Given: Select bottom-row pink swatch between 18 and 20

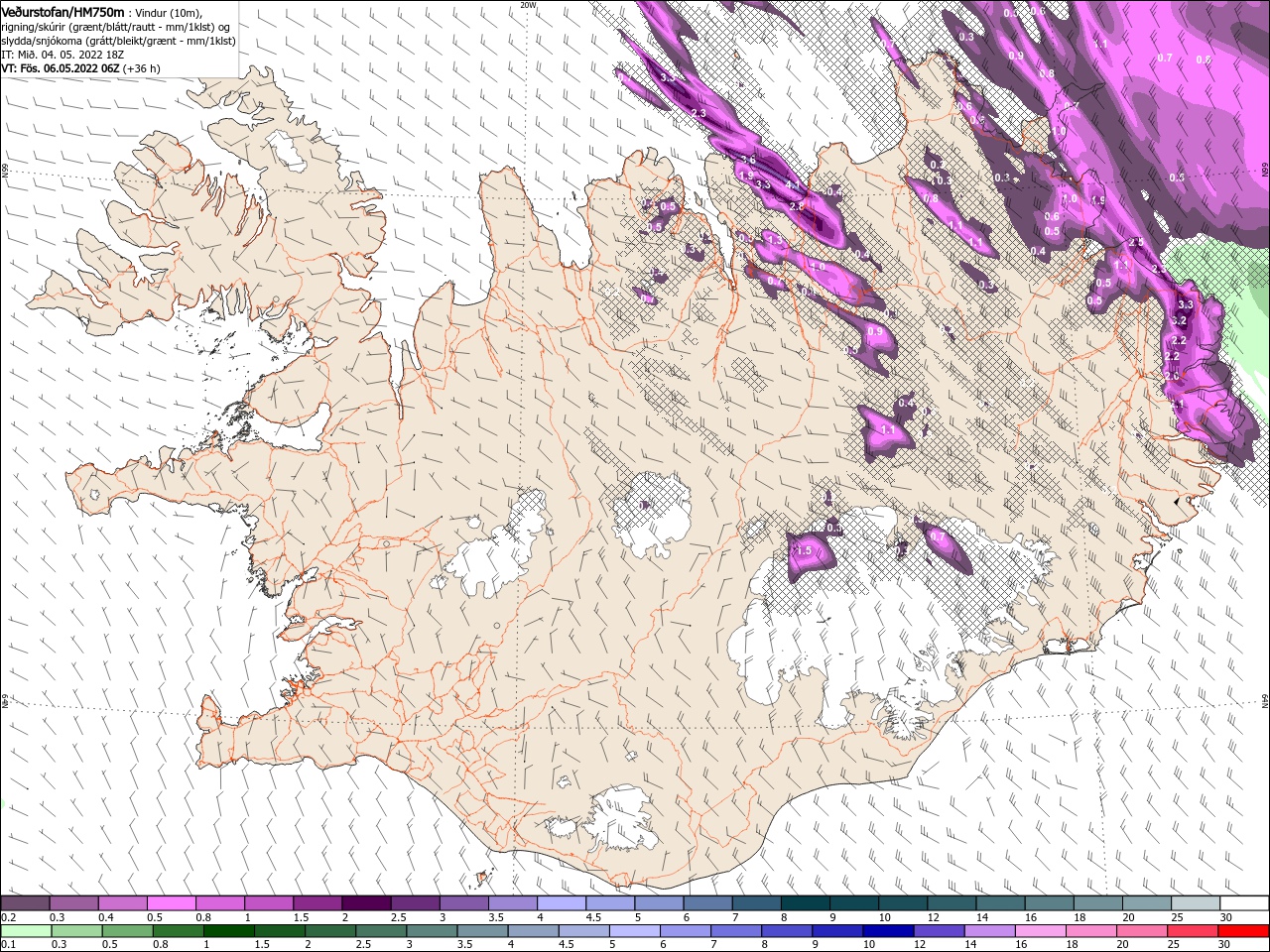Looking at the screenshot, I should click(x=1091, y=931).
